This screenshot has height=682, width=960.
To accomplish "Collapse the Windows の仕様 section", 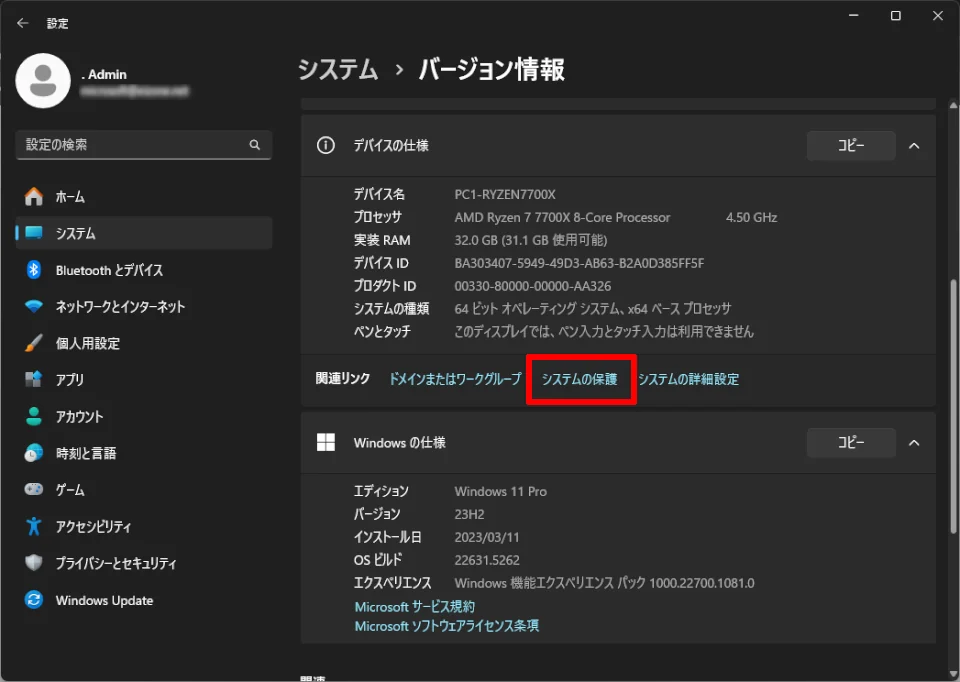I will tap(914, 443).
